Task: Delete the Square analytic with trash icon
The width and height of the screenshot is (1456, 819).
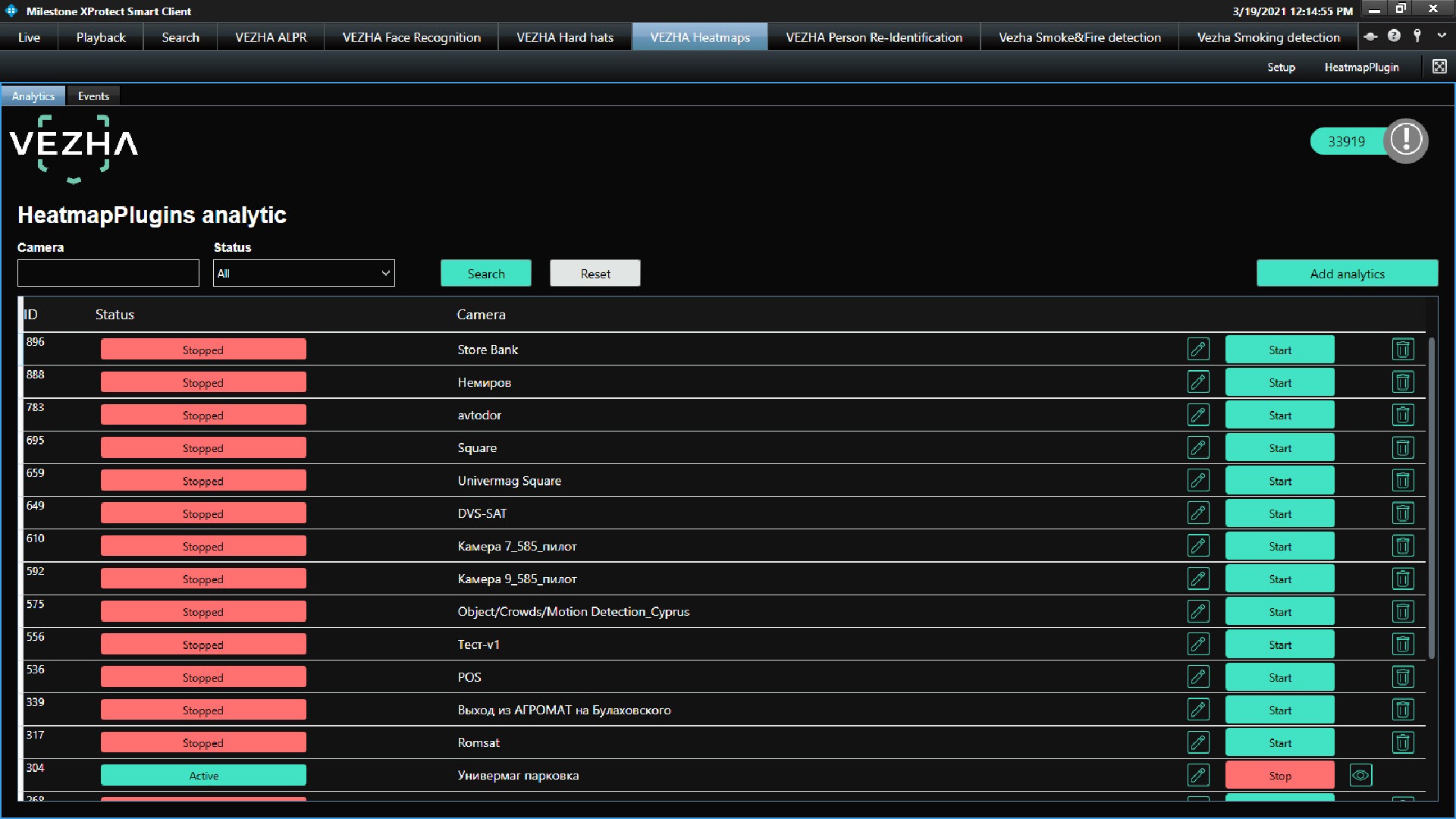Action: 1403,447
